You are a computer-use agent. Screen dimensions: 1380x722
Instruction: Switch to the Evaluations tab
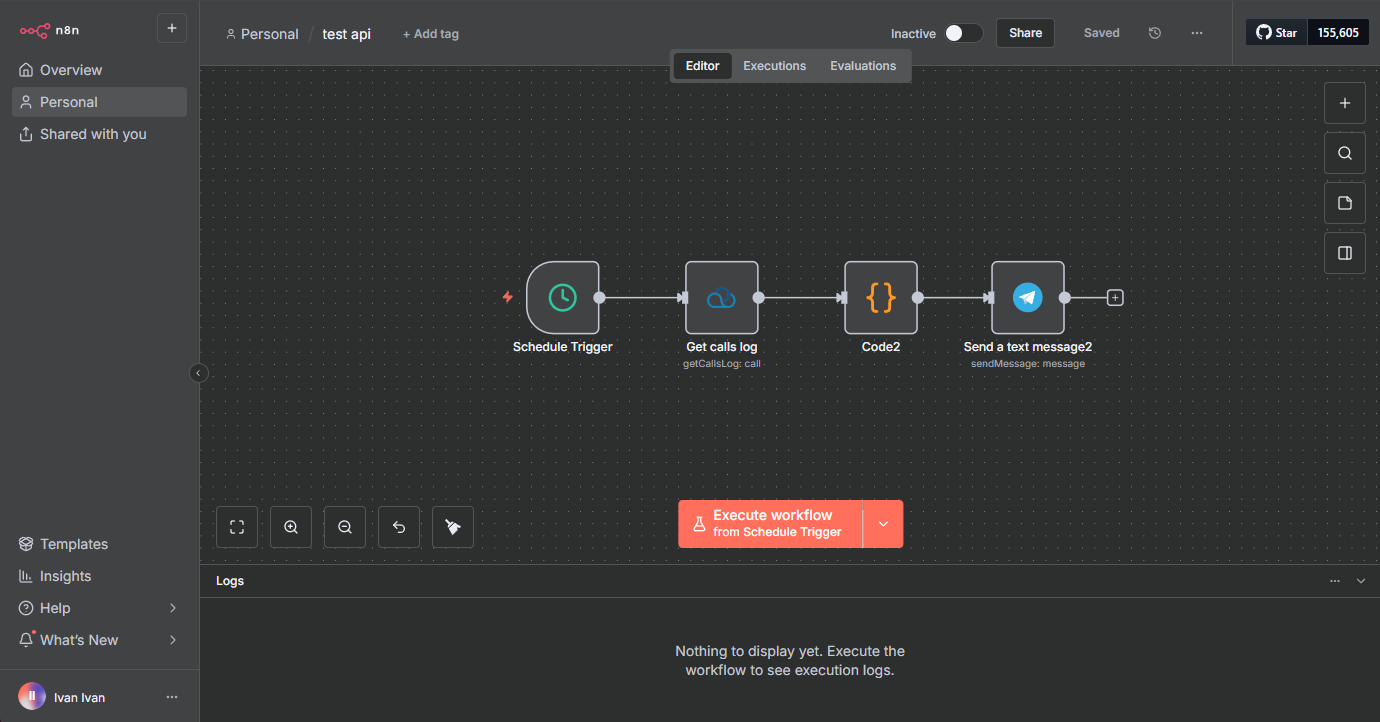point(862,65)
